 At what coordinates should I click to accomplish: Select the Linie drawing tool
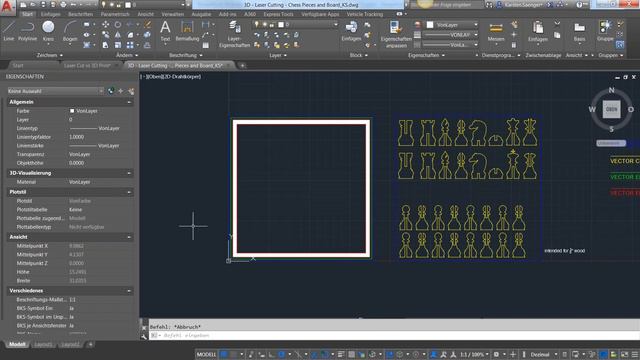(x=9, y=31)
